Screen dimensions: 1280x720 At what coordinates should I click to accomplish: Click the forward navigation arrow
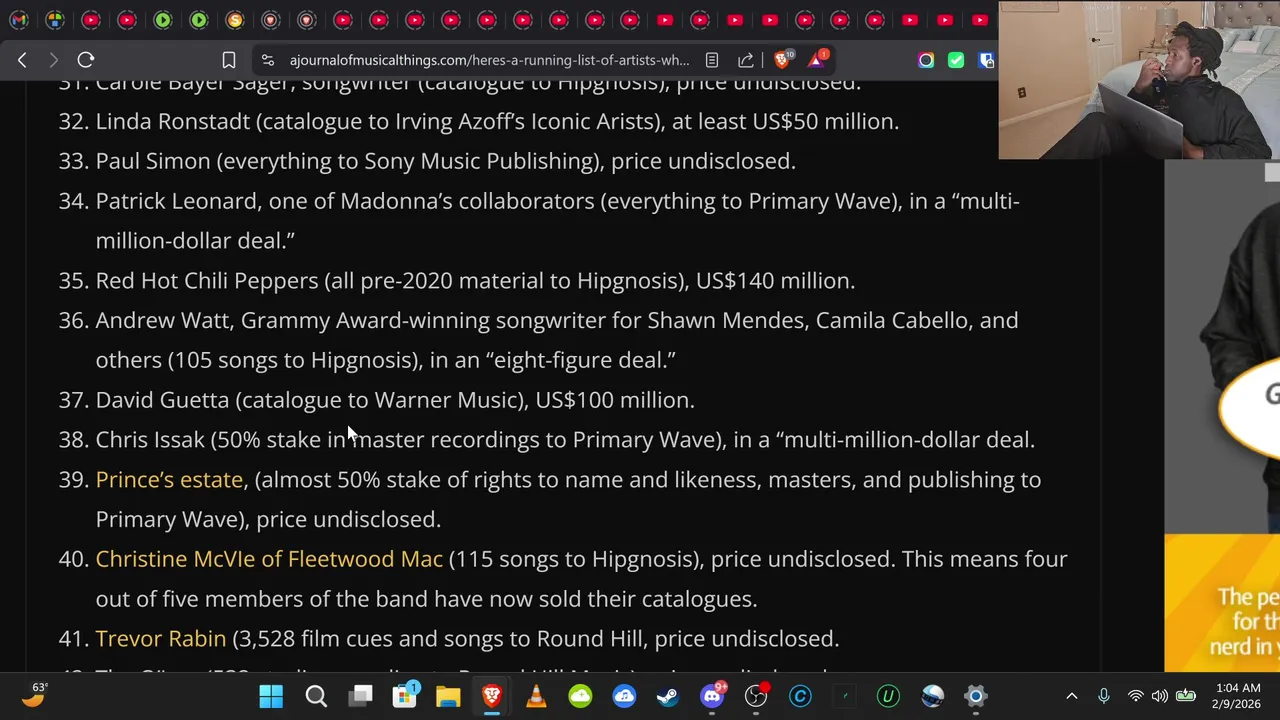[x=54, y=60]
